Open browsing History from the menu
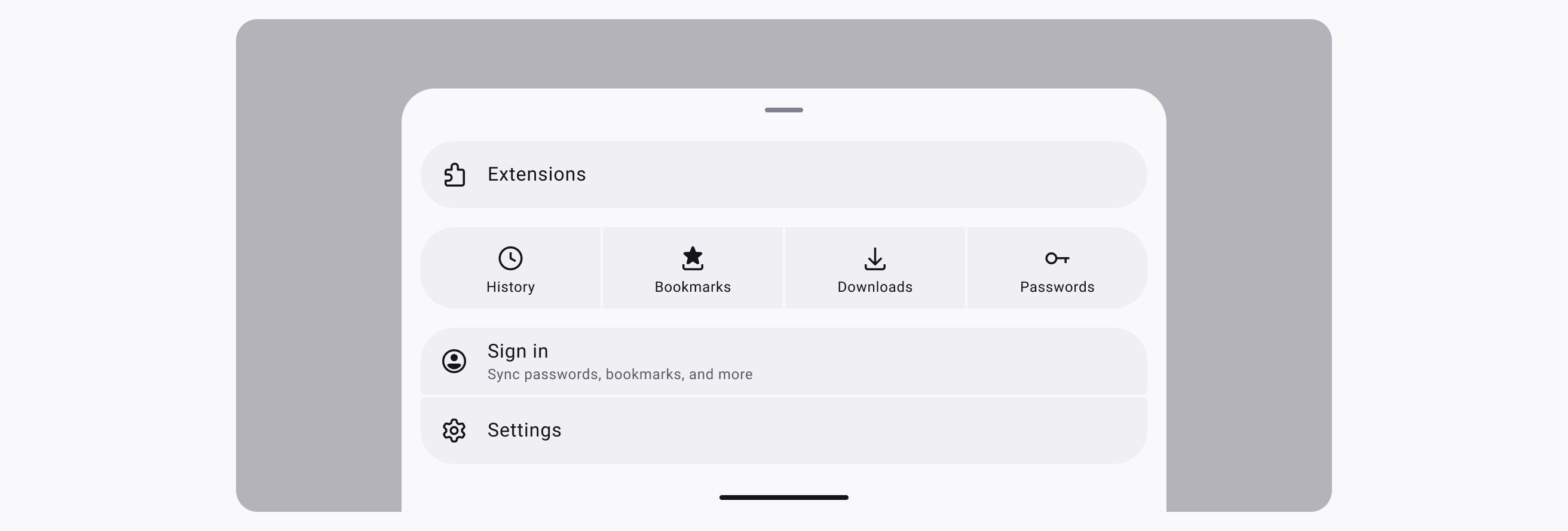Viewport: 1568px width, 531px height. pos(511,268)
